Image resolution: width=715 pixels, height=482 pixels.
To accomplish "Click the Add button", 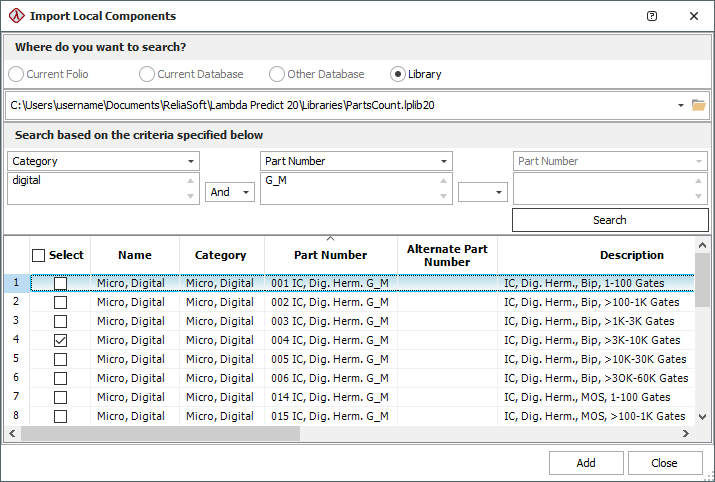I will 586,463.
